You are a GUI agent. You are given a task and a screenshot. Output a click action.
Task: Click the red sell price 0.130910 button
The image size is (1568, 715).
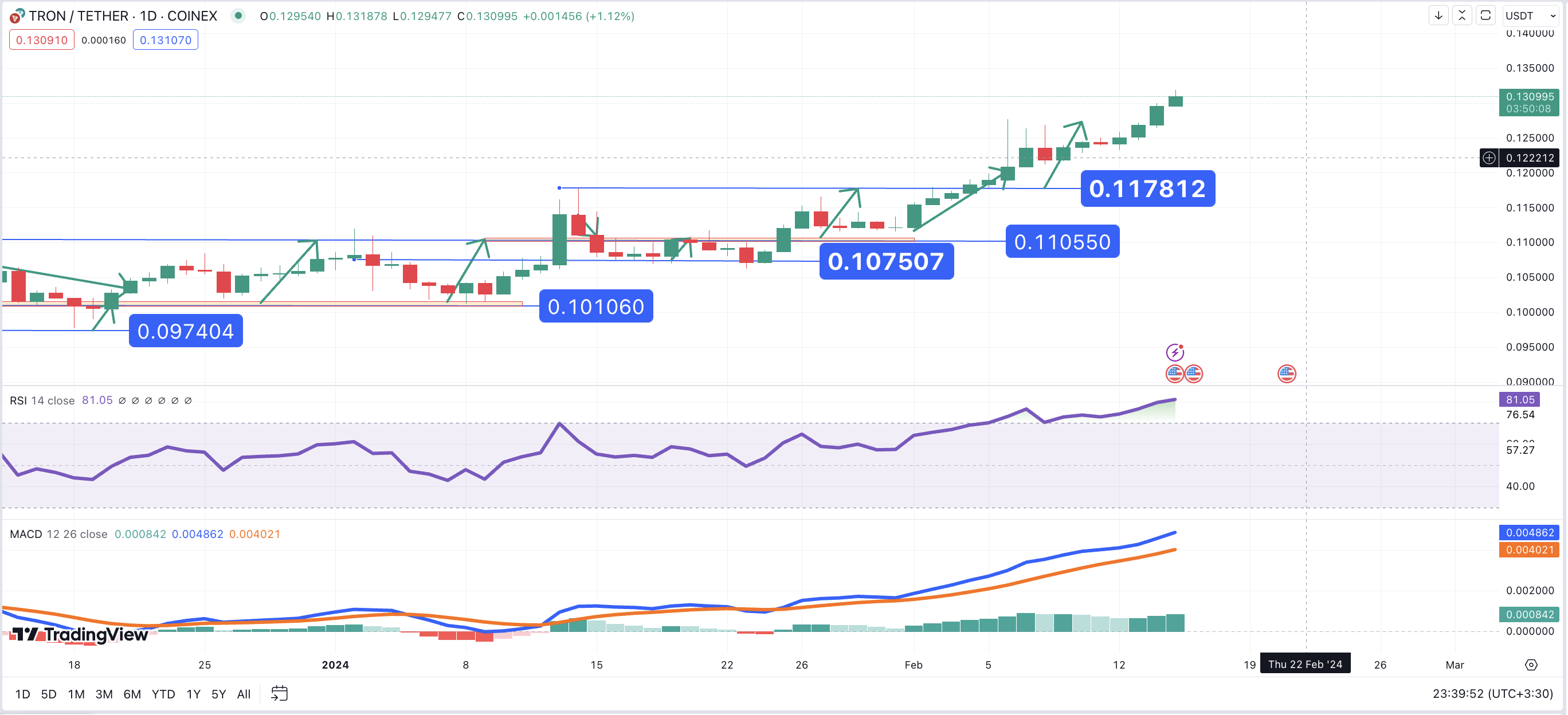click(x=41, y=40)
